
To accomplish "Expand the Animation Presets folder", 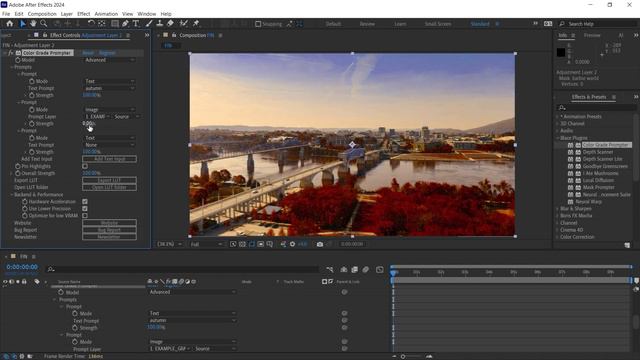I will 558,117.
